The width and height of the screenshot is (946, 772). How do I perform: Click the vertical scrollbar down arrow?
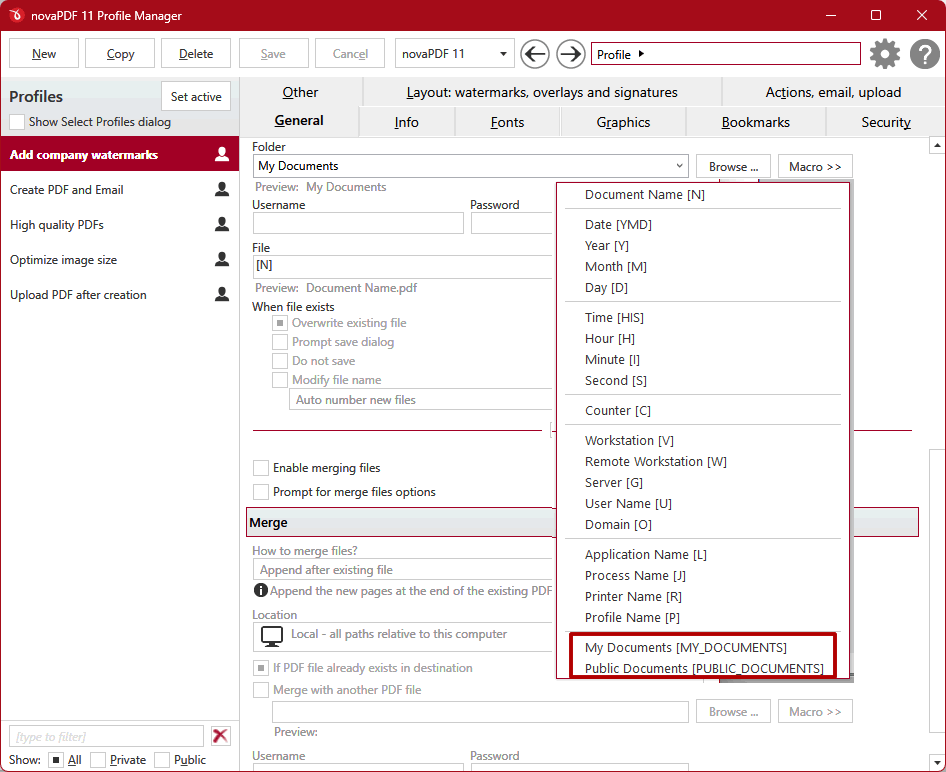click(x=937, y=763)
